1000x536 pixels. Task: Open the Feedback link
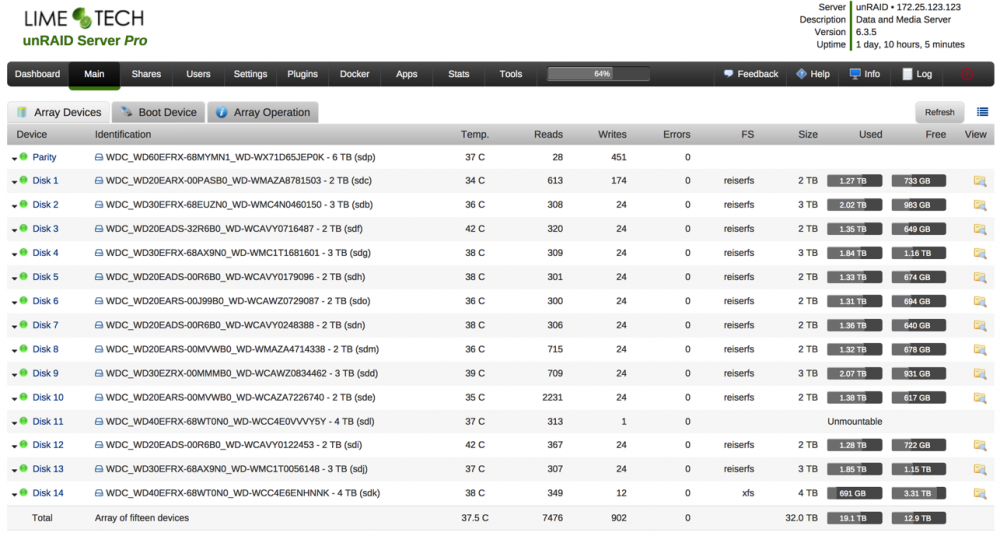[x=751, y=74]
